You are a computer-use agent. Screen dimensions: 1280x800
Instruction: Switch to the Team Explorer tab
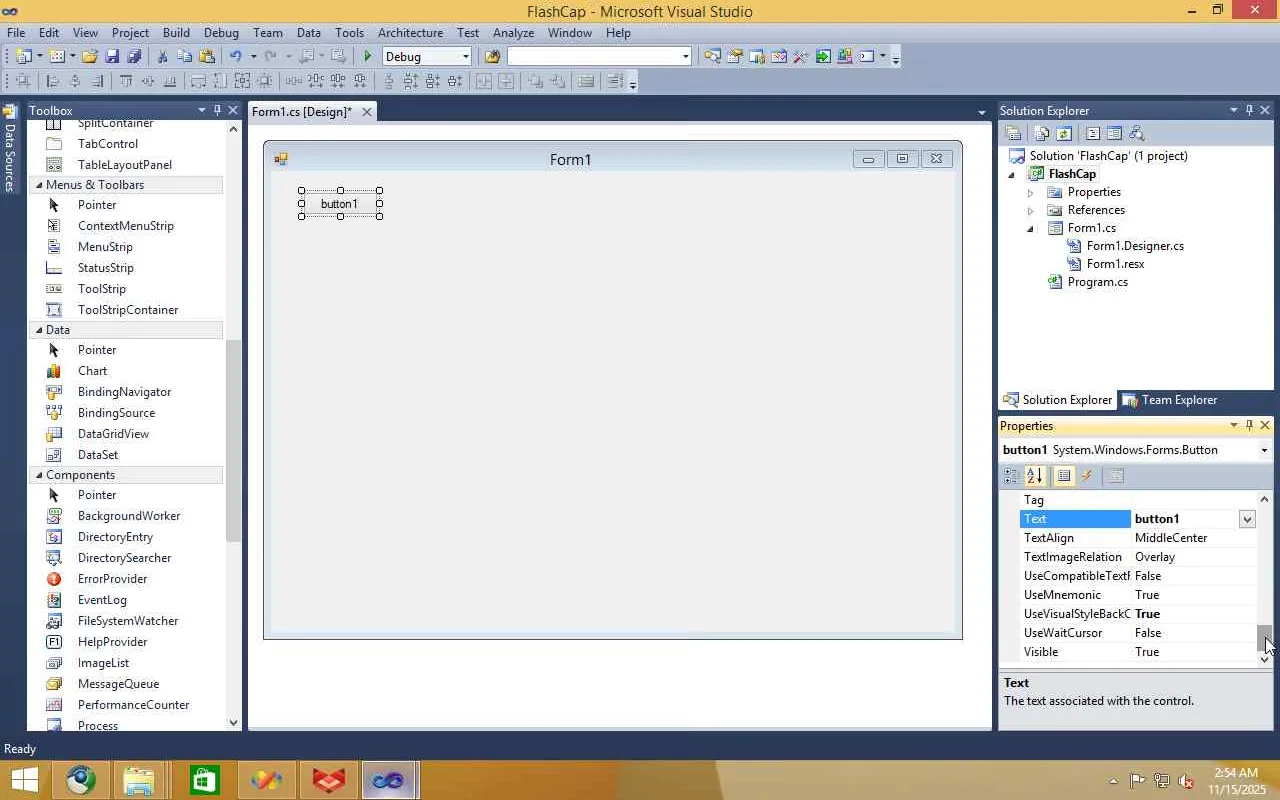[x=1170, y=400]
